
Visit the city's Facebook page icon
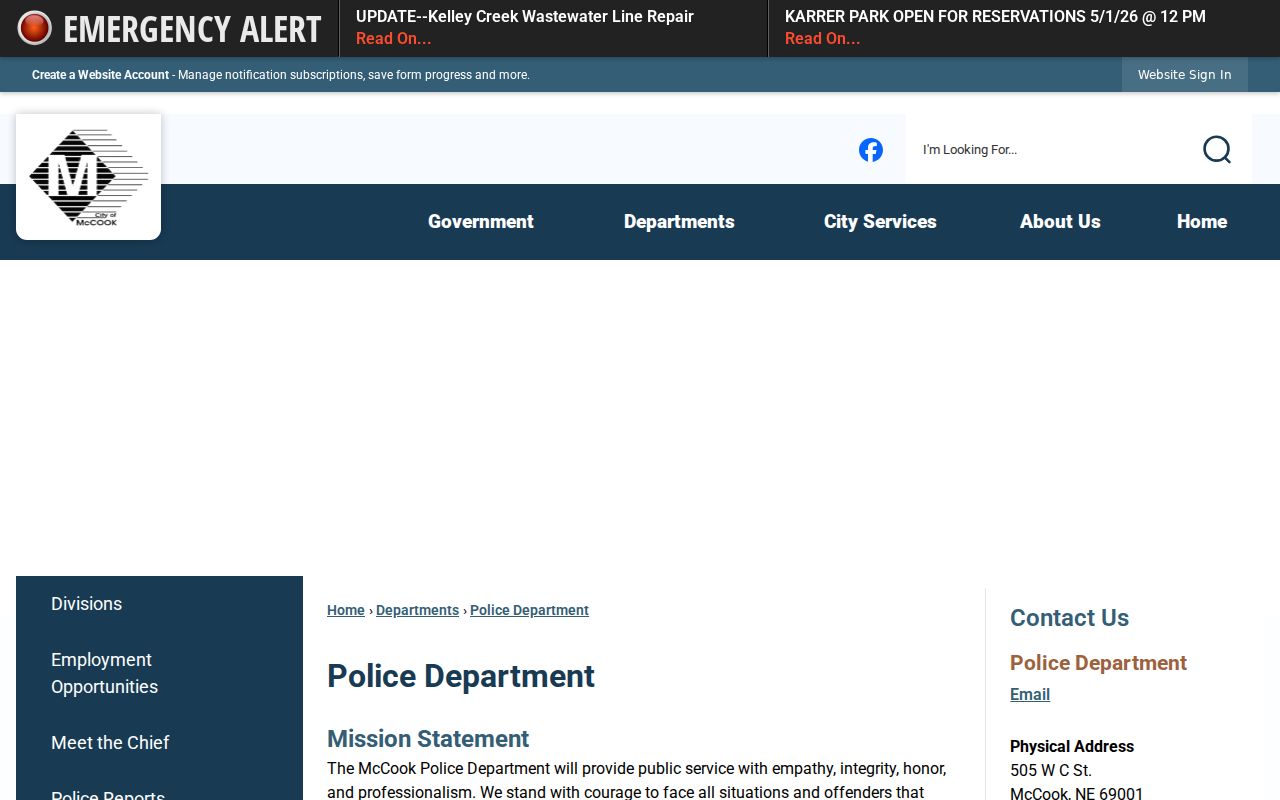coord(871,150)
